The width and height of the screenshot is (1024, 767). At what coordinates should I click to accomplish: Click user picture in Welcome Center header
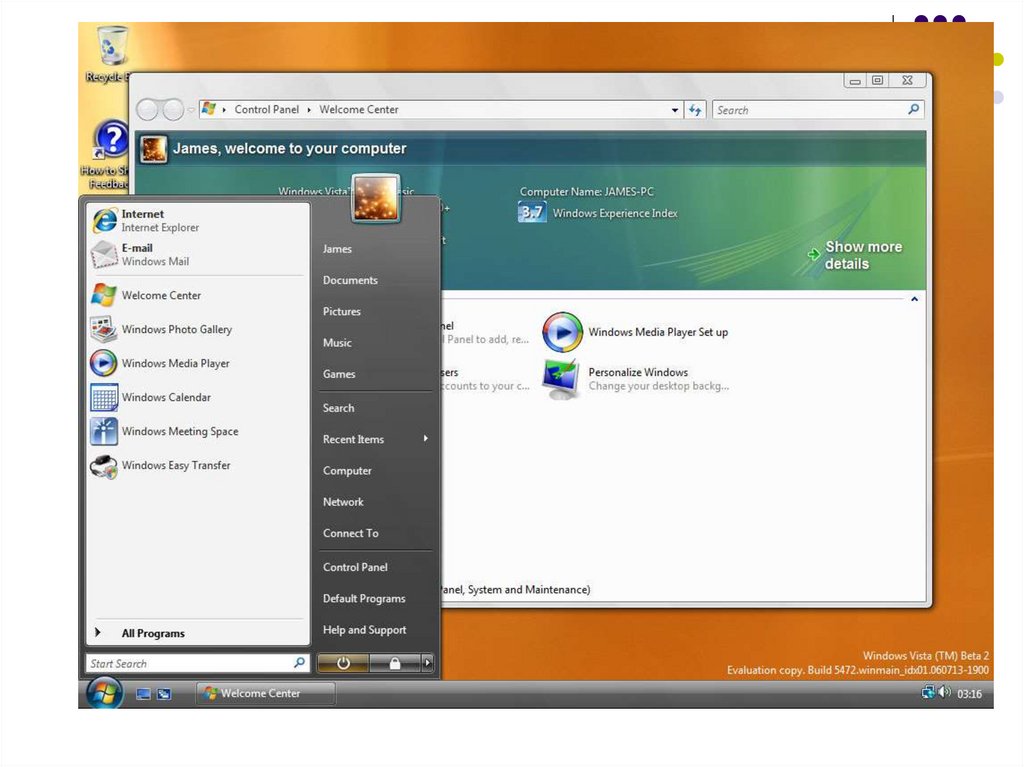(x=153, y=149)
